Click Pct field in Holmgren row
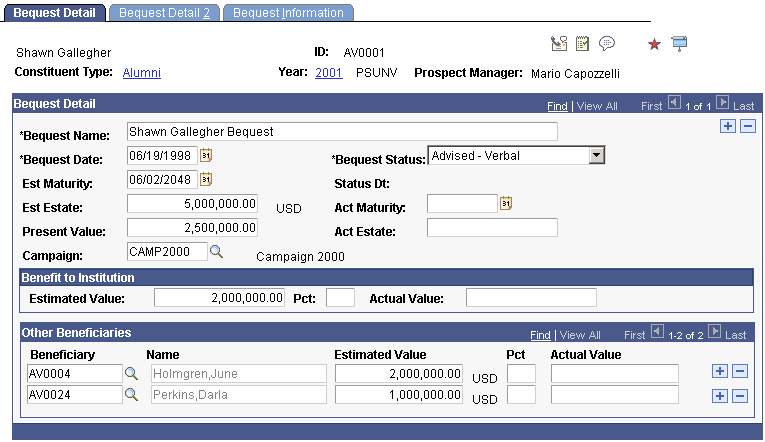Viewport: 765px width, 442px height. coord(522,374)
